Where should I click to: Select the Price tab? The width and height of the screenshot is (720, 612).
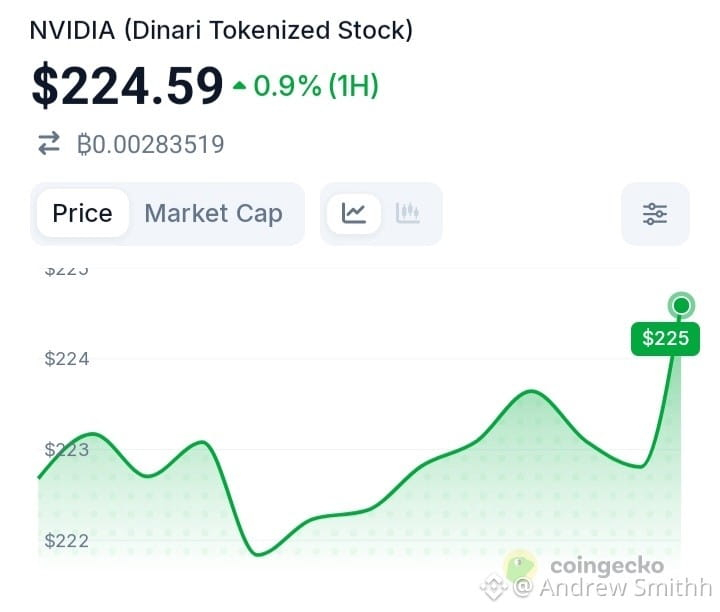coord(83,213)
